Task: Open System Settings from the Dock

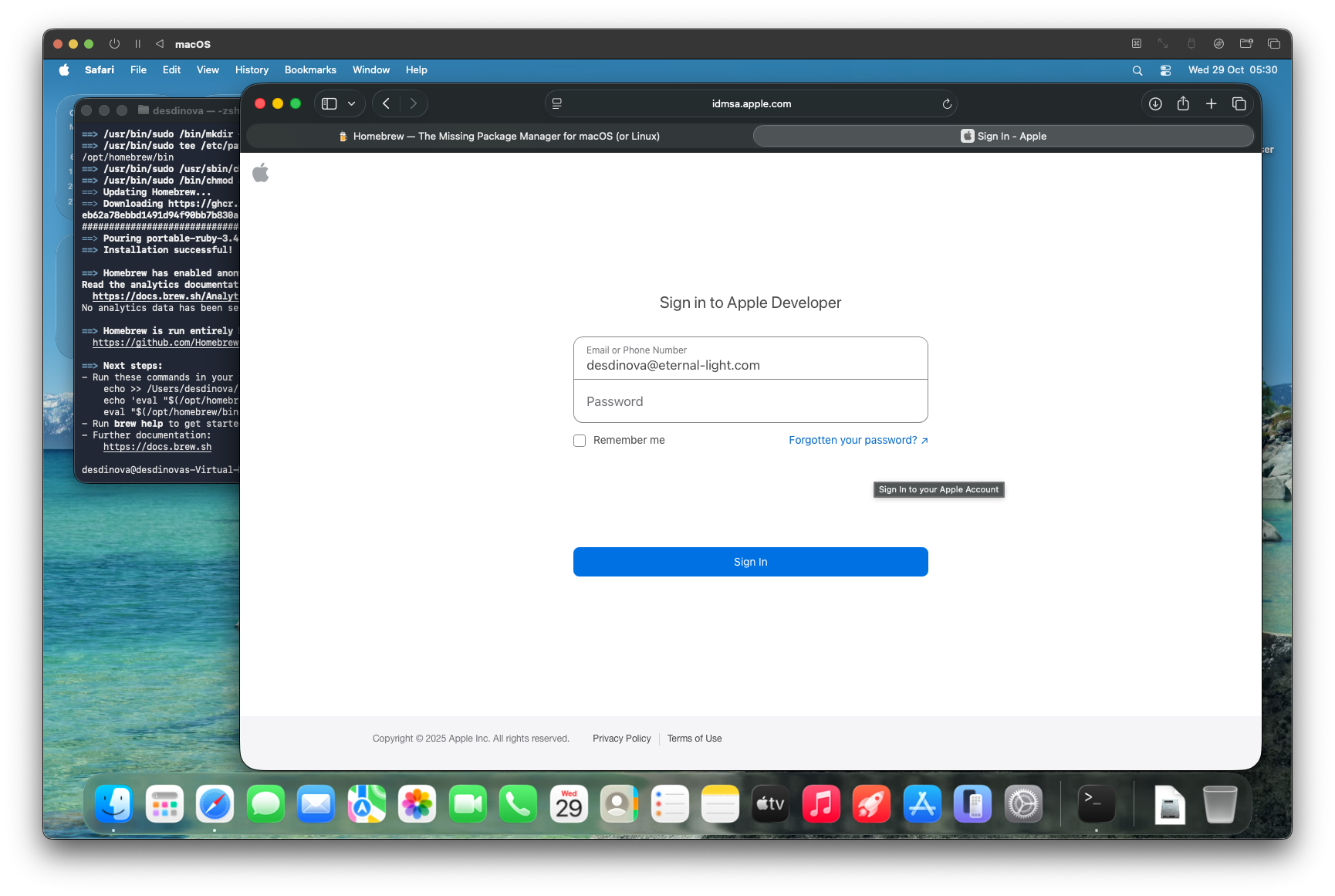Action: point(1023,803)
